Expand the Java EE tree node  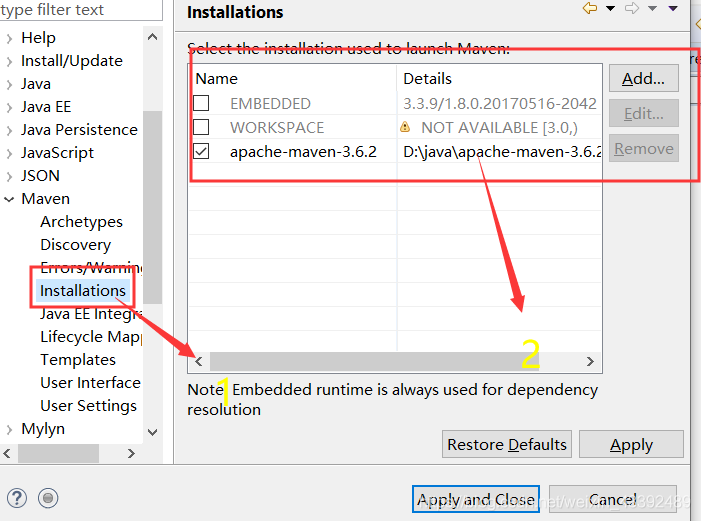(x=9, y=107)
